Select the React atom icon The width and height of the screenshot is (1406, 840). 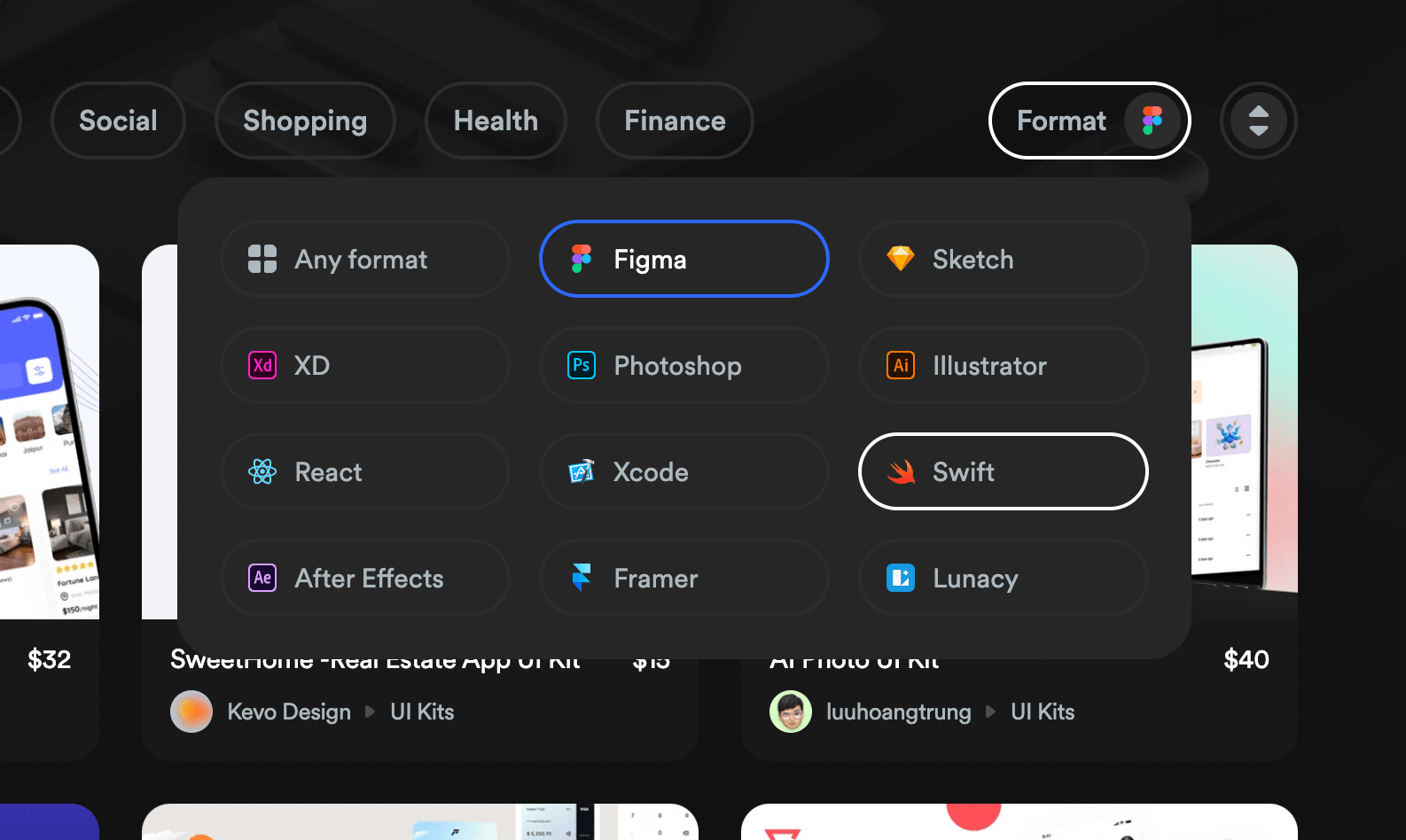262,471
